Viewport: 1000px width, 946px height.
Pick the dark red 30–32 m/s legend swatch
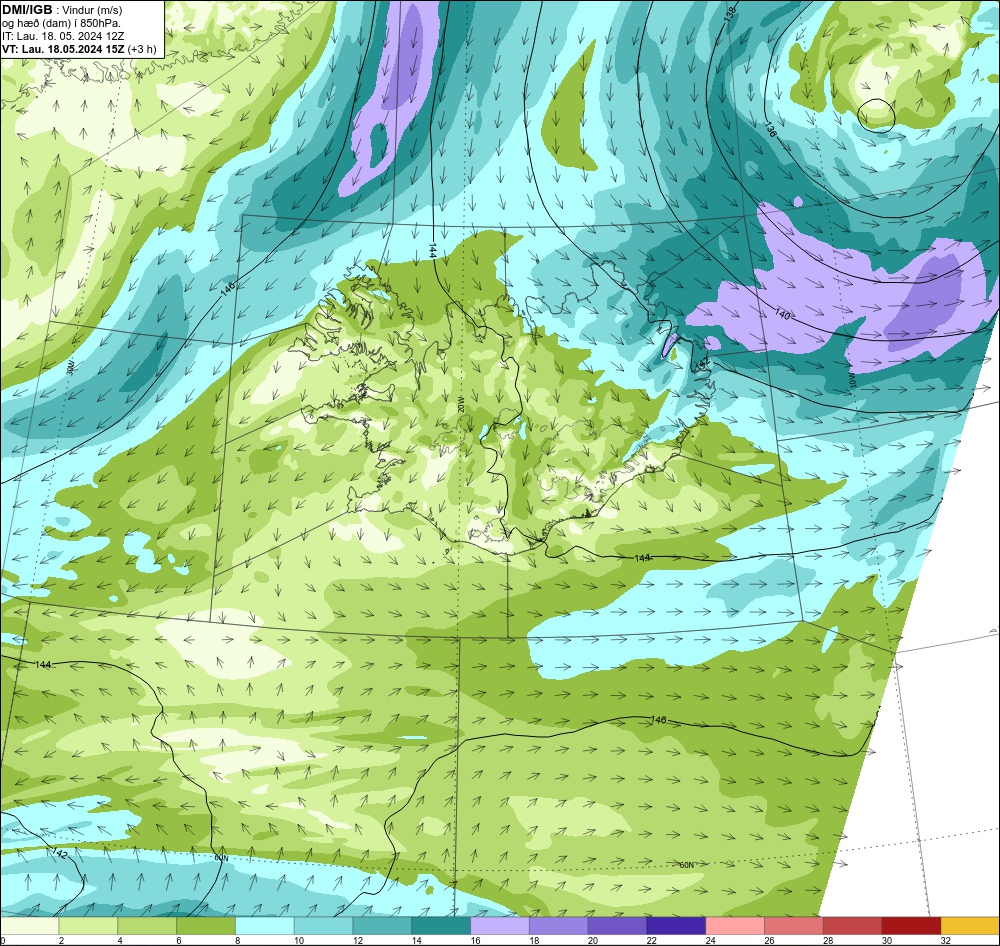coord(911,926)
